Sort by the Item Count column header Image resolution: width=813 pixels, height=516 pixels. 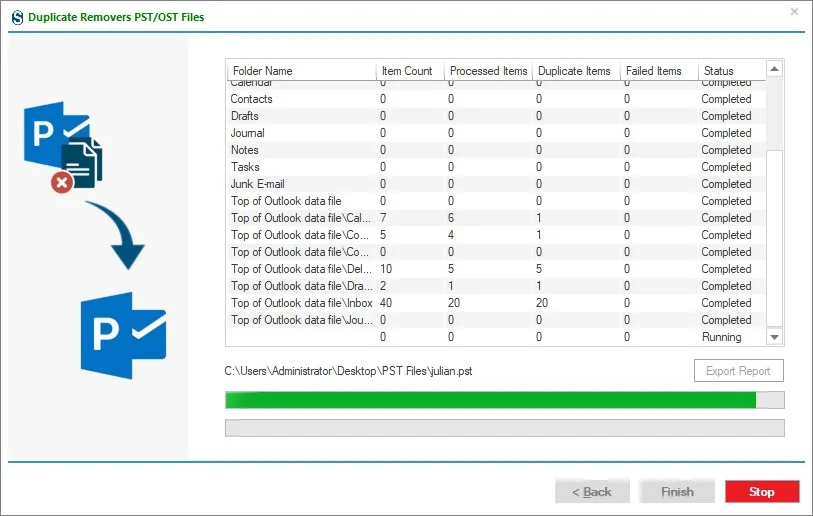pos(410,71)
